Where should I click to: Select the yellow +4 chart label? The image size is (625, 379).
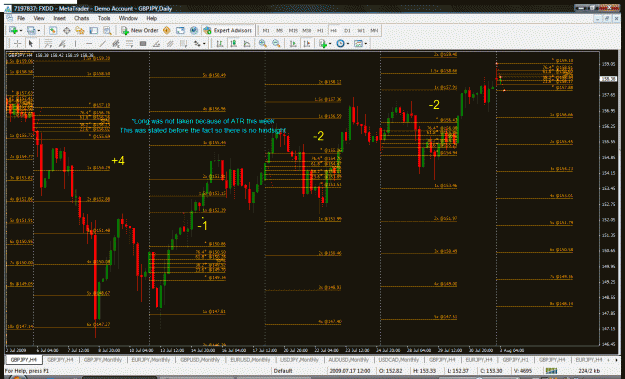[x=118, y=161]
